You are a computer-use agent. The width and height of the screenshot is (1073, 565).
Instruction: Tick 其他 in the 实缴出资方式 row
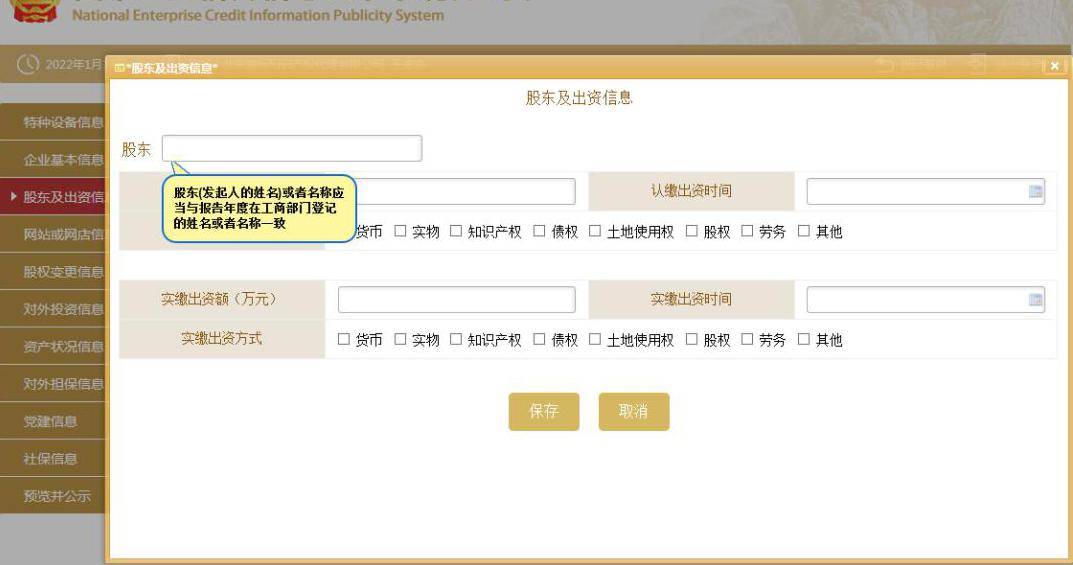tap(803, 339)
